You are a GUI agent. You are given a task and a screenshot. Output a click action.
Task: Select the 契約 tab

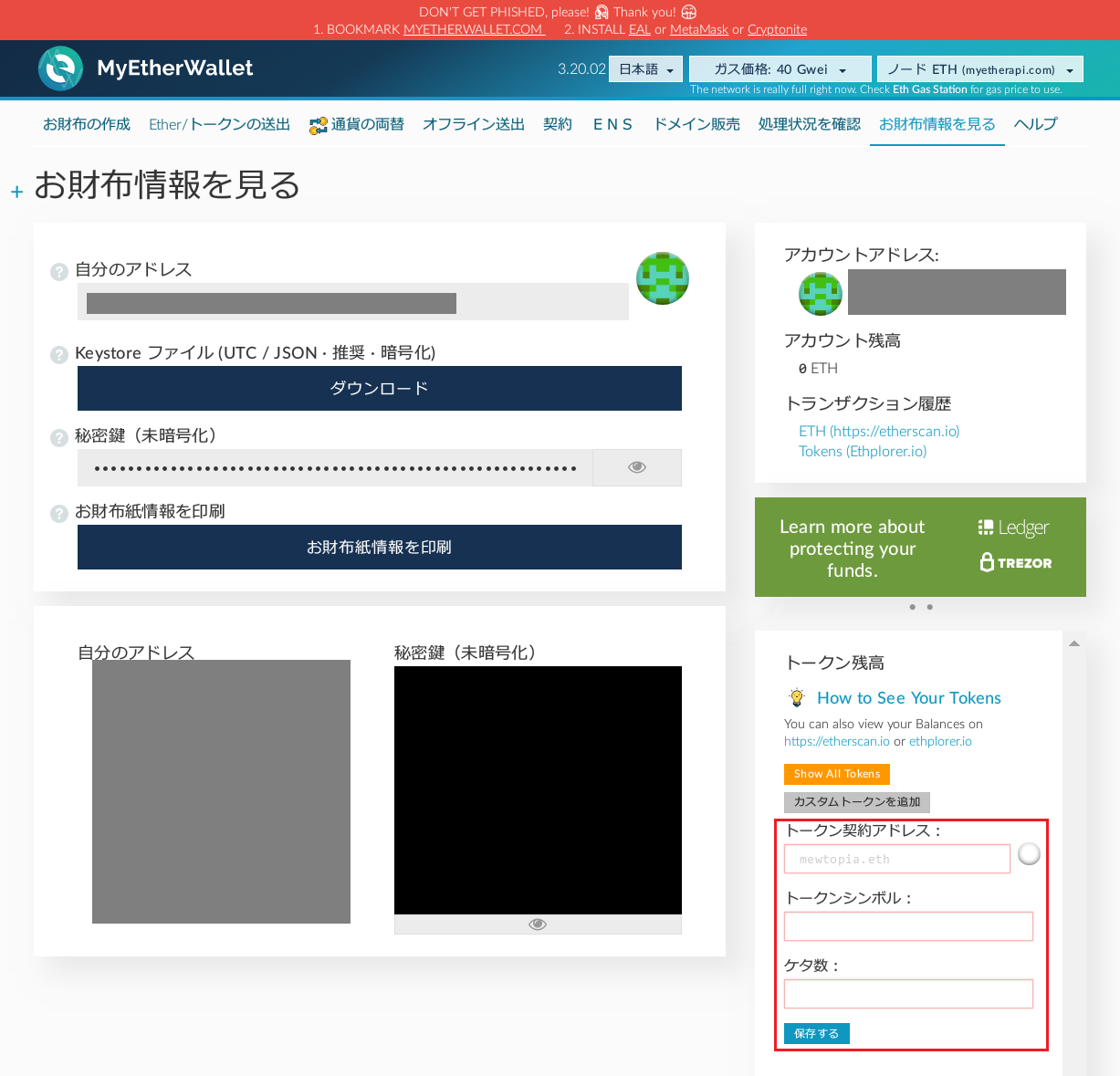[x=558, y=124]
